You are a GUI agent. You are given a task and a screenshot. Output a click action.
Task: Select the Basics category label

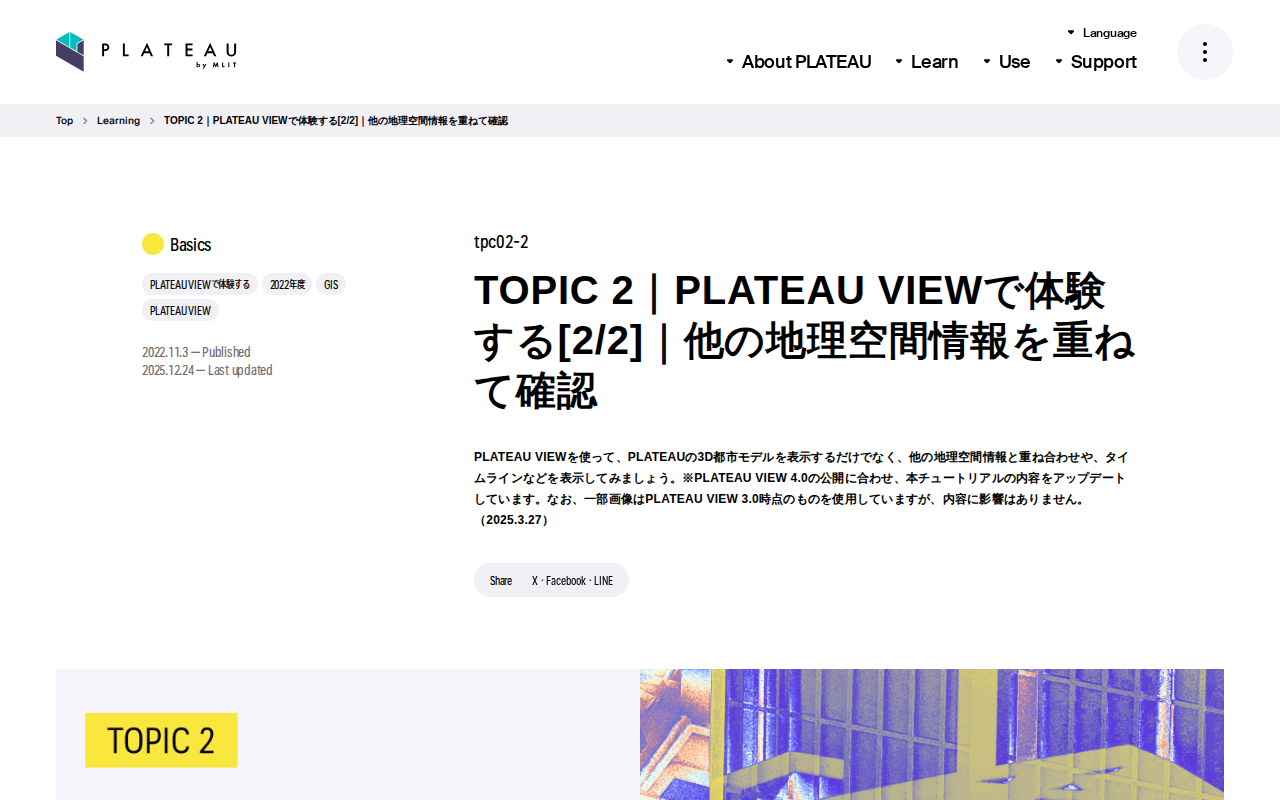coord(190,244)
